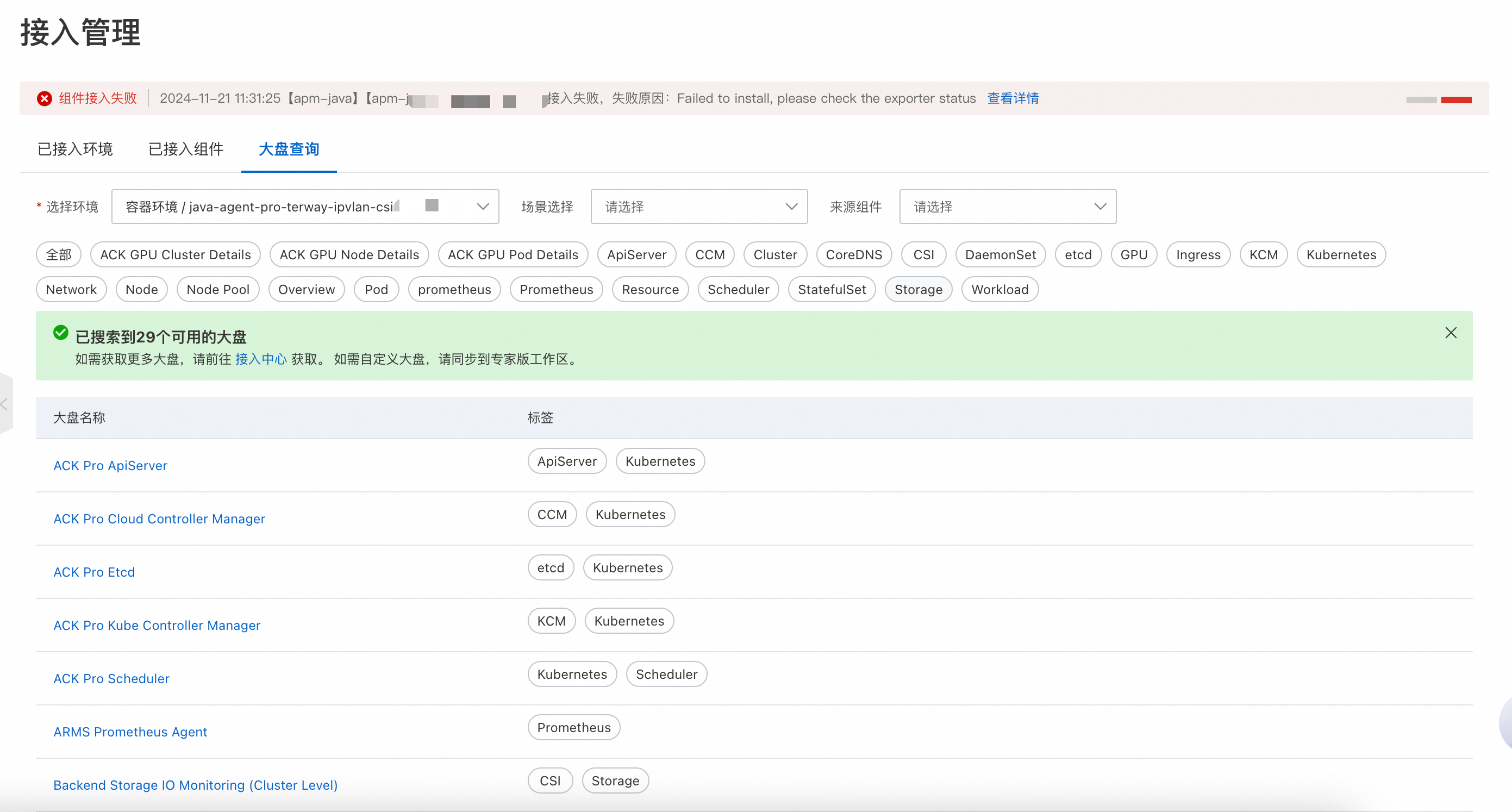Image resolution: width=1512 pixels, height=812 pixels.
Task: Select the Resource filter tag
Action: coord(651,290)
